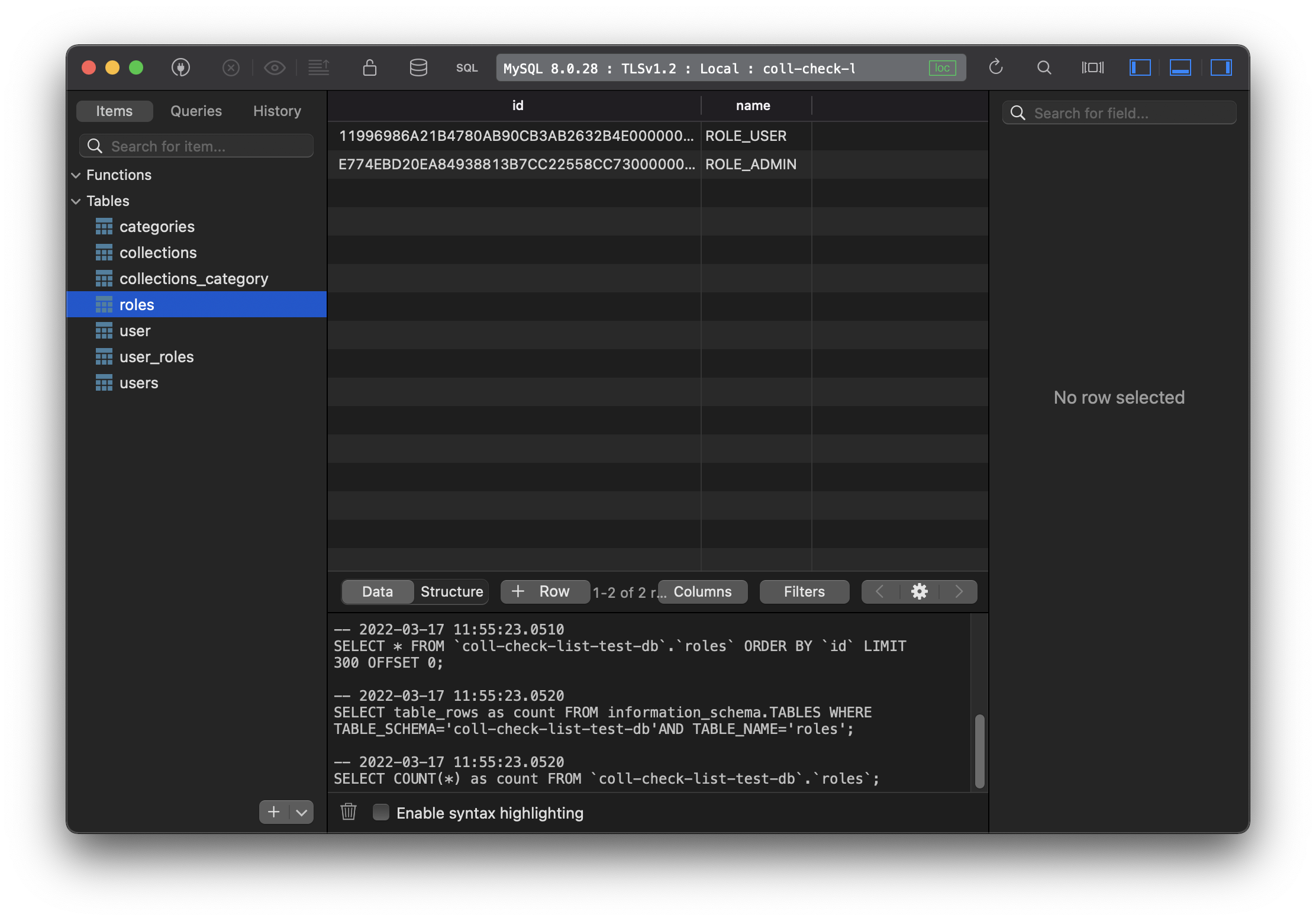This screenshot has height=921, width=1316.
Task: Click the unlock padlock icon
Action: (370, 67)
